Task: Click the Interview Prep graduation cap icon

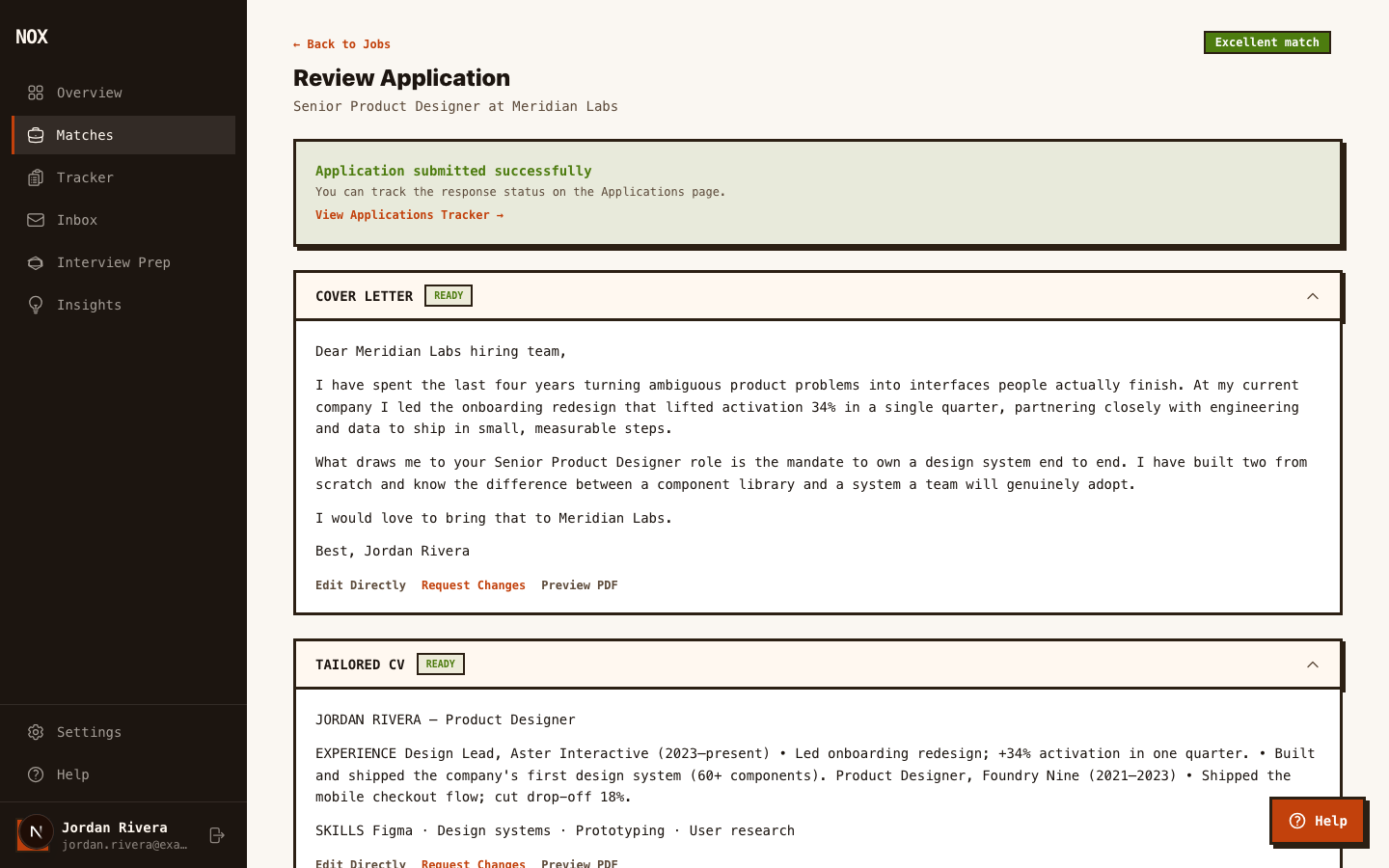Action: tap(36, 262)
